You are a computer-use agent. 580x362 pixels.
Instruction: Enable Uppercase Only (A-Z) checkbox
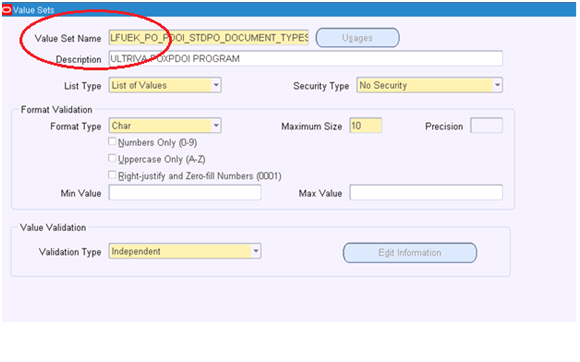tap(112, 158)
